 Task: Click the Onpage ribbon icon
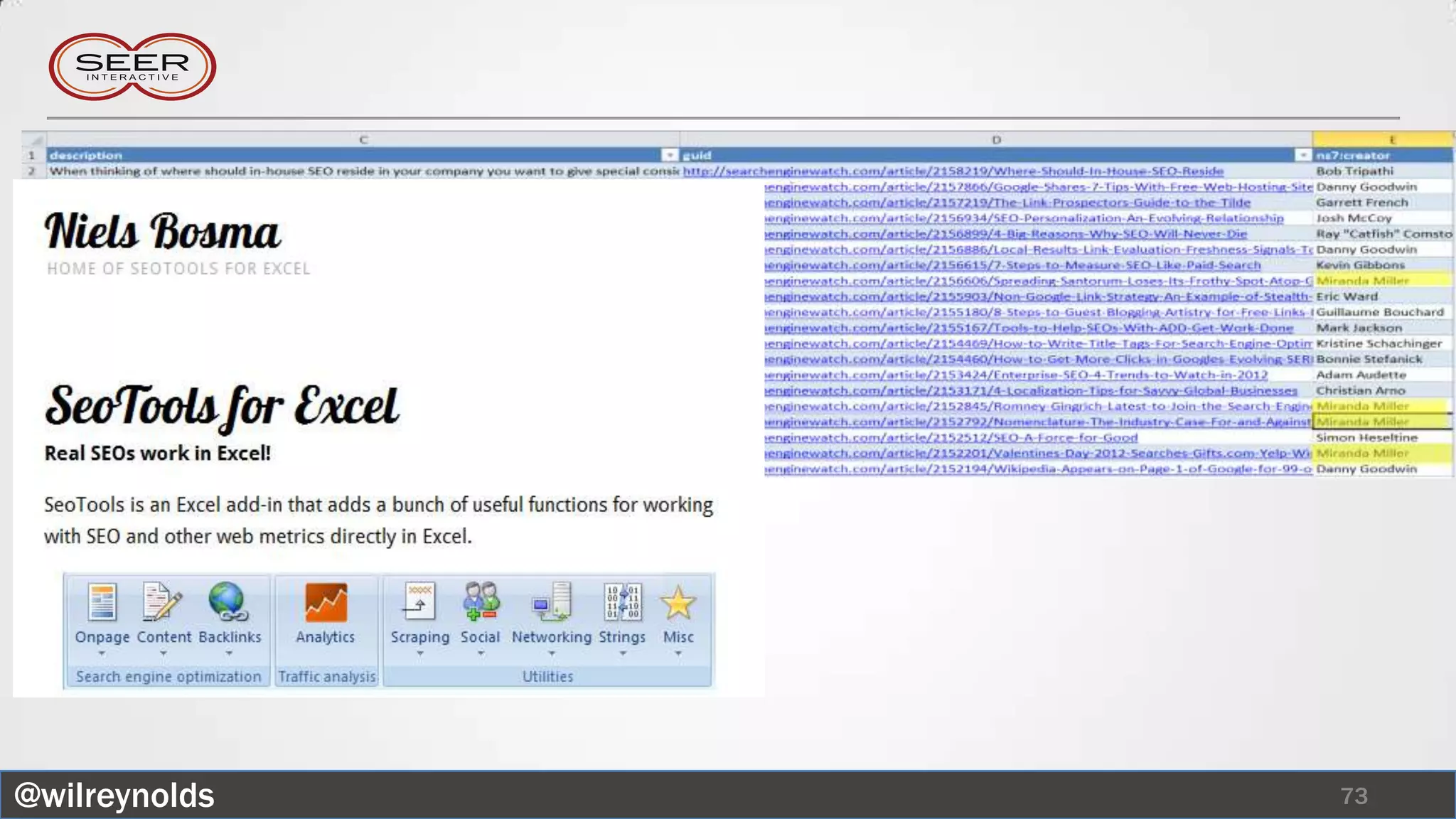(x=102, y=603)
